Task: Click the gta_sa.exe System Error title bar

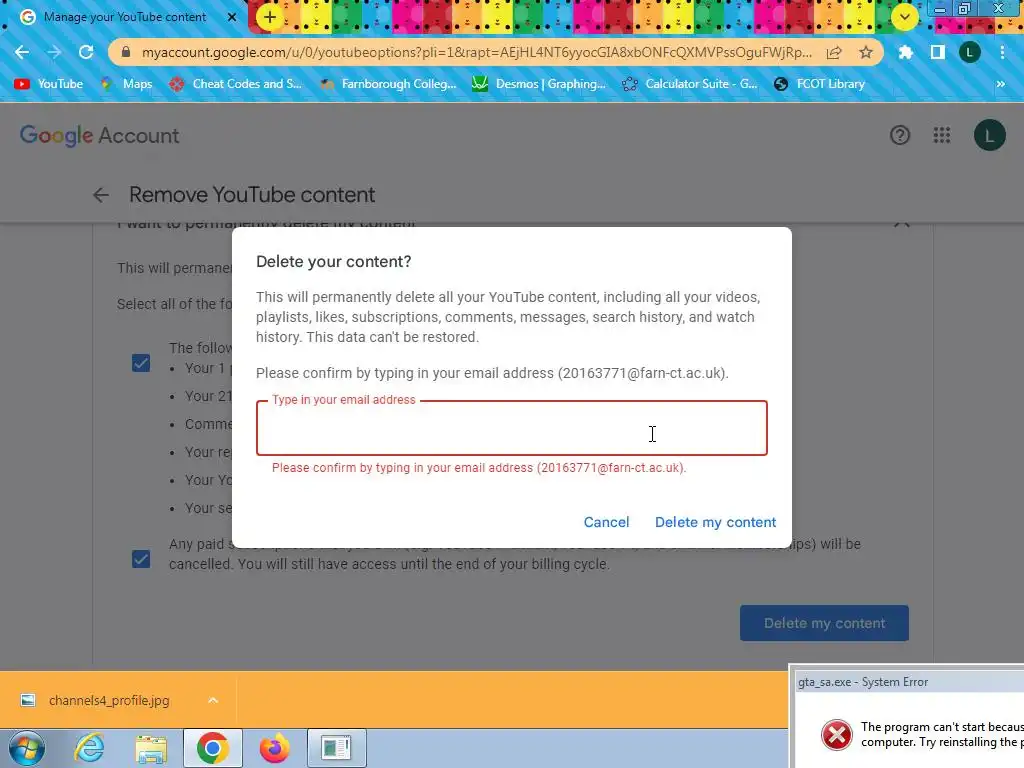Action: pos(908,682)
